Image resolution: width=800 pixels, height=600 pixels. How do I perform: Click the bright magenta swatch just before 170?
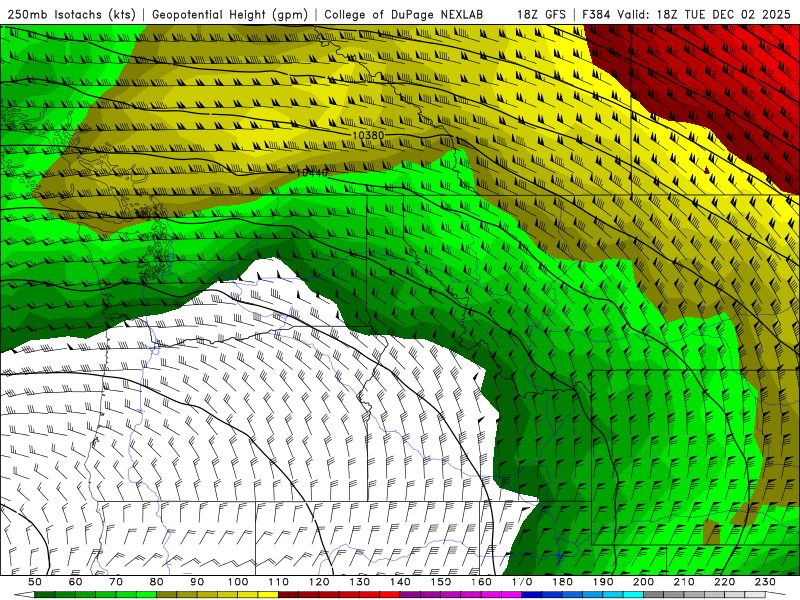pos(511,595)
